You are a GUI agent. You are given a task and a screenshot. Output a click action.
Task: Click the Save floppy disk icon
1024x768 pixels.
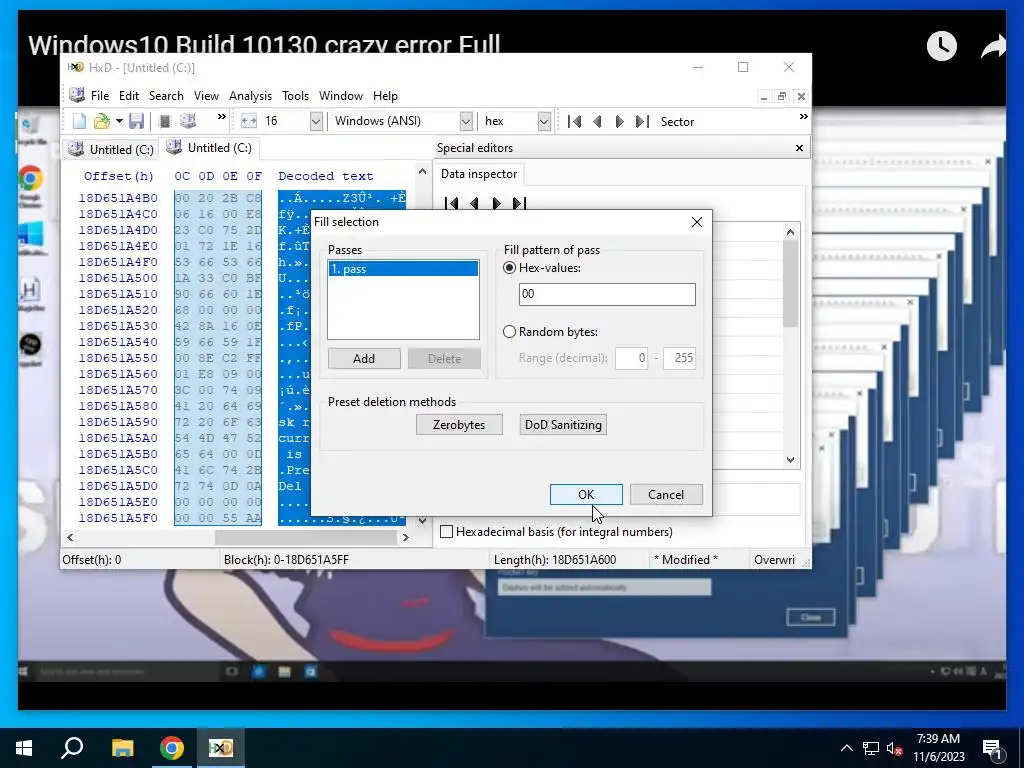[136, 121]
